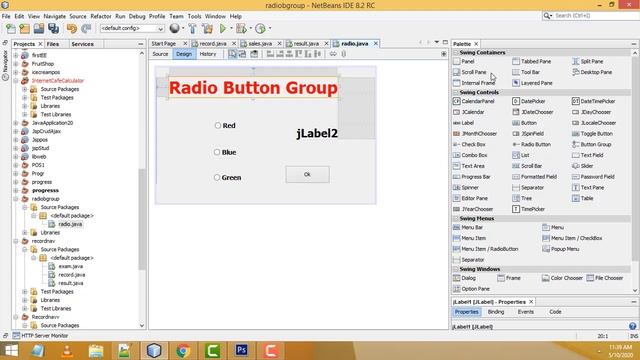Run the project with green play icon
640x360 pixels.
click(223, 28)
